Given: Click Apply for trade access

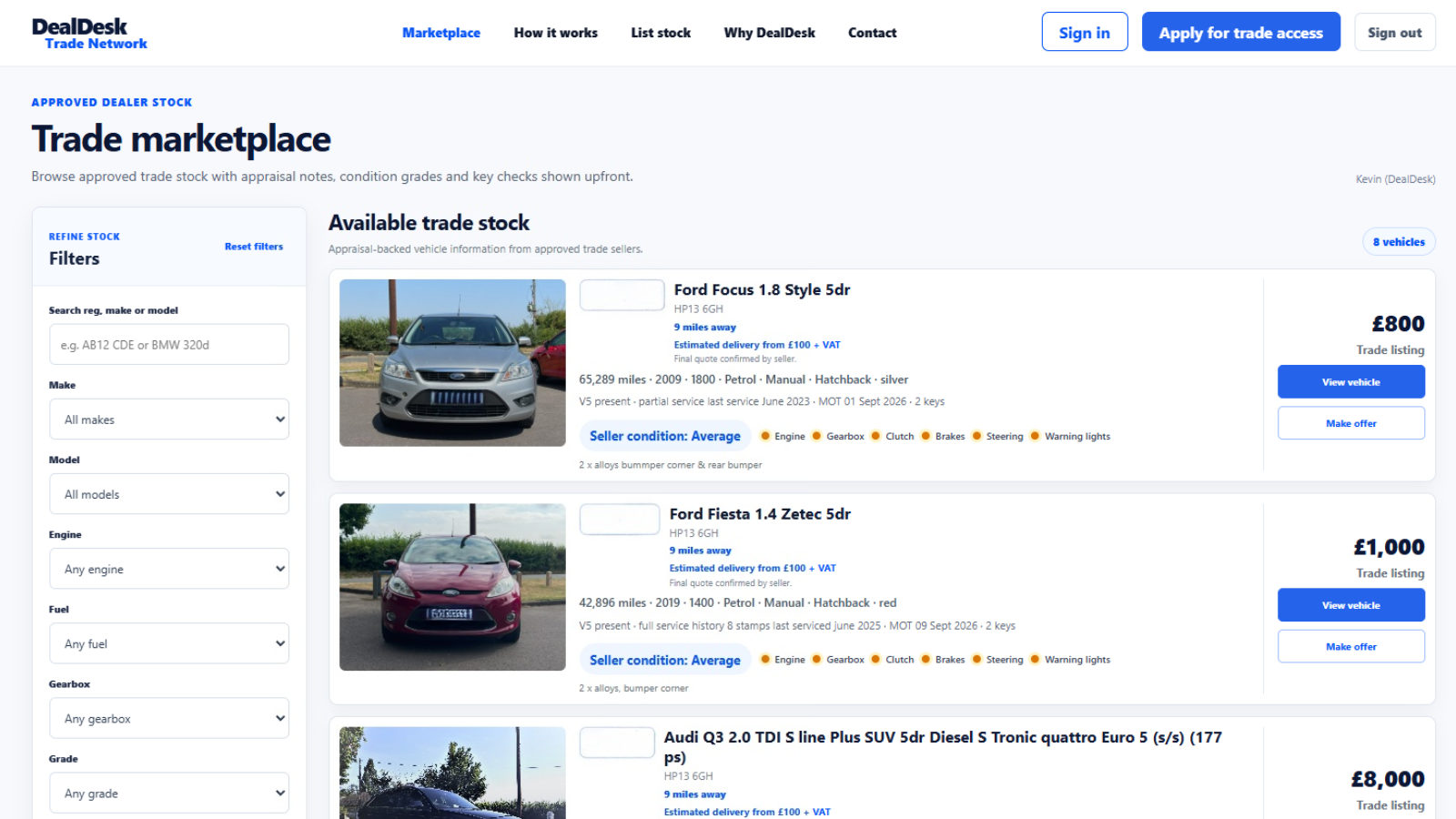Looking at the screenshot, I should (x=1241, y=32).
